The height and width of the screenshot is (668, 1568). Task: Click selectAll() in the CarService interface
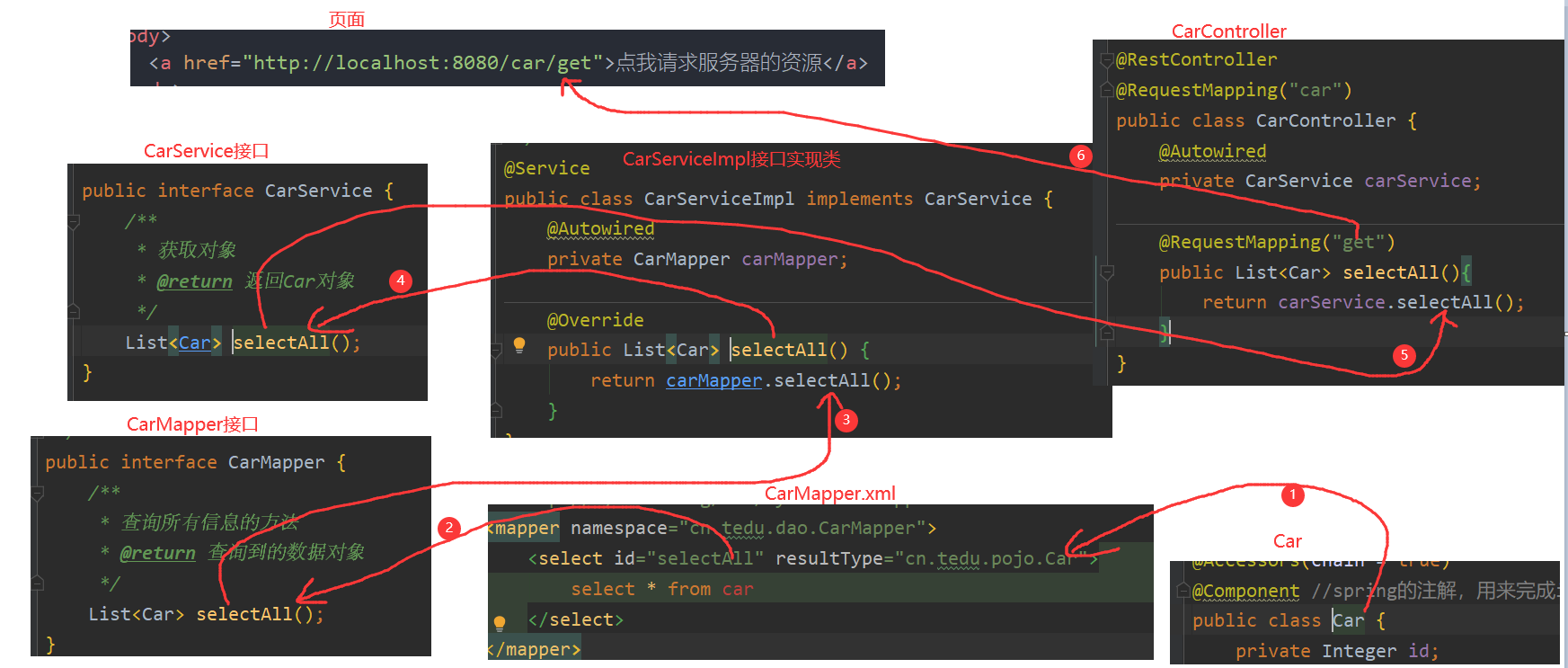(x=292, y=343)
